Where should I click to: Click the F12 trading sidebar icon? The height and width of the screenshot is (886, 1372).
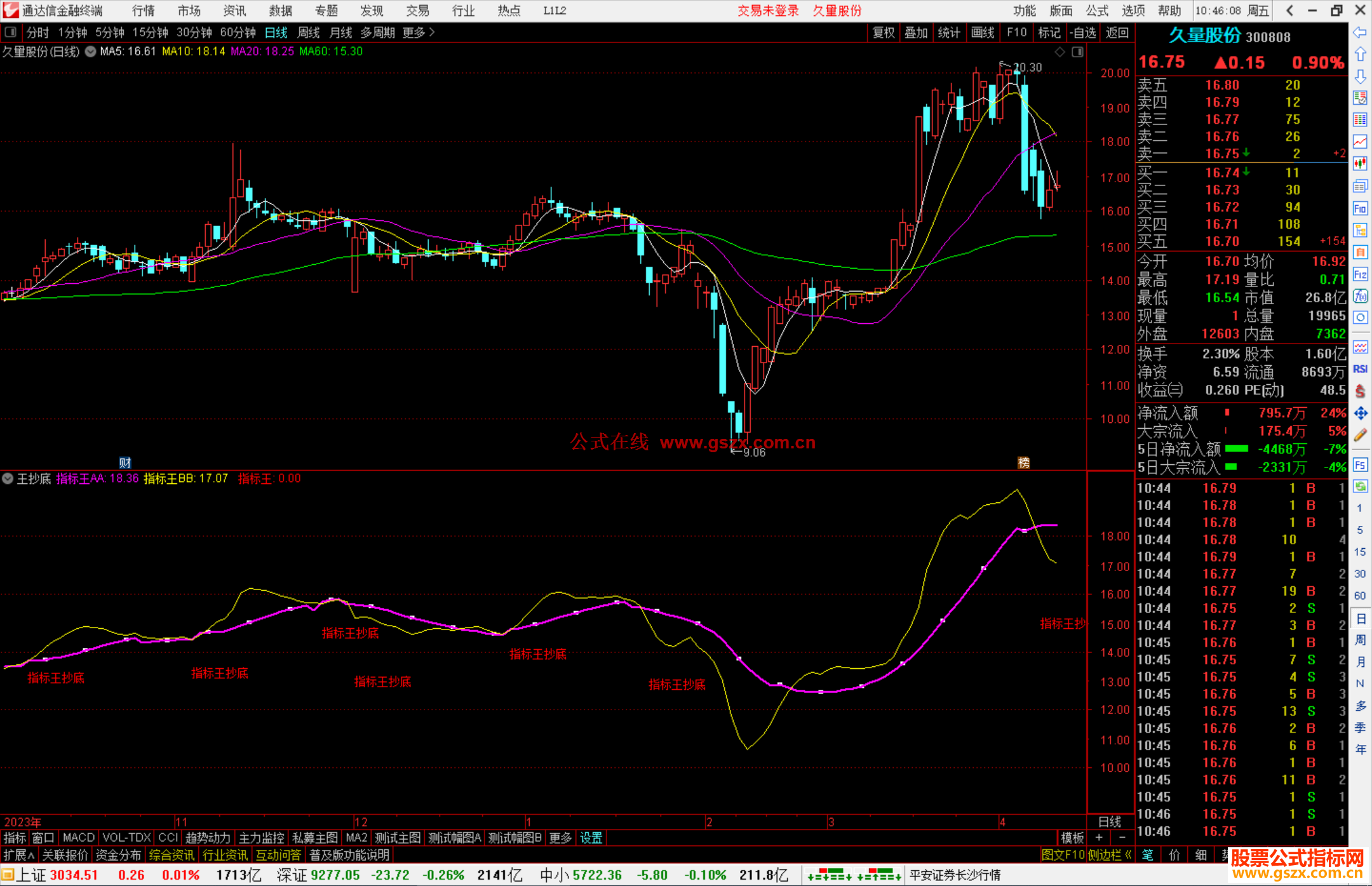pyautogui.click(x=1360, y=274)
